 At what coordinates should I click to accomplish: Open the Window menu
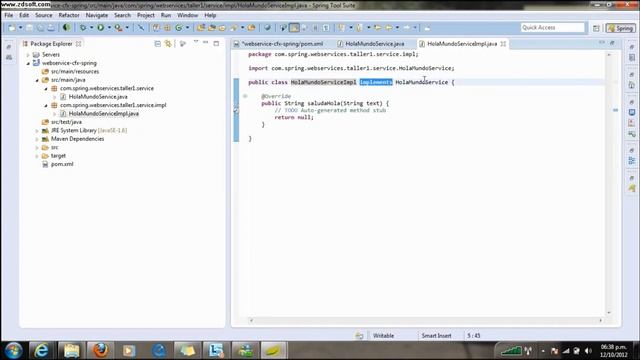coord(187,15)
